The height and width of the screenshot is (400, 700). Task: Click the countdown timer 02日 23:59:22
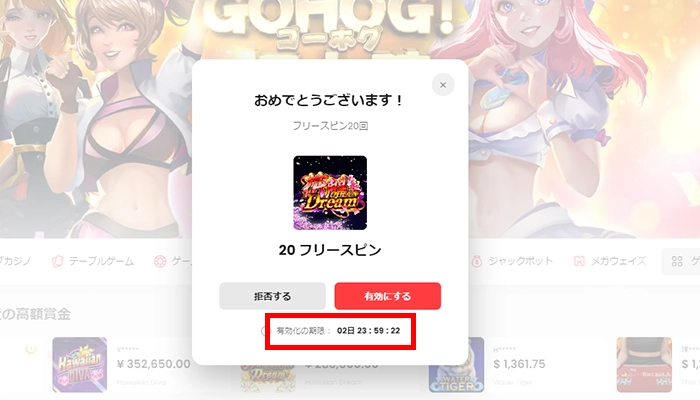(x=368, y=331)
